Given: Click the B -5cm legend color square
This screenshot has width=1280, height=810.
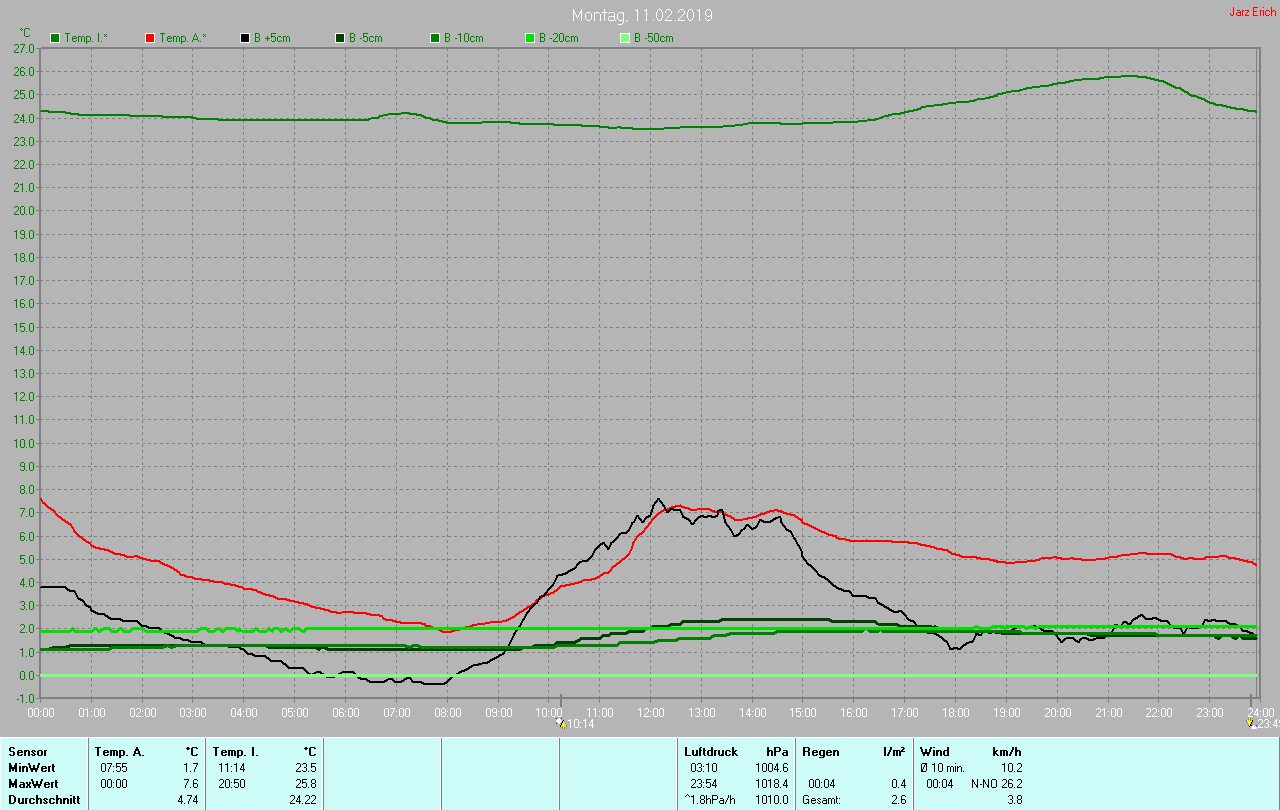Looking at the screenshot, I should (340, 38).
